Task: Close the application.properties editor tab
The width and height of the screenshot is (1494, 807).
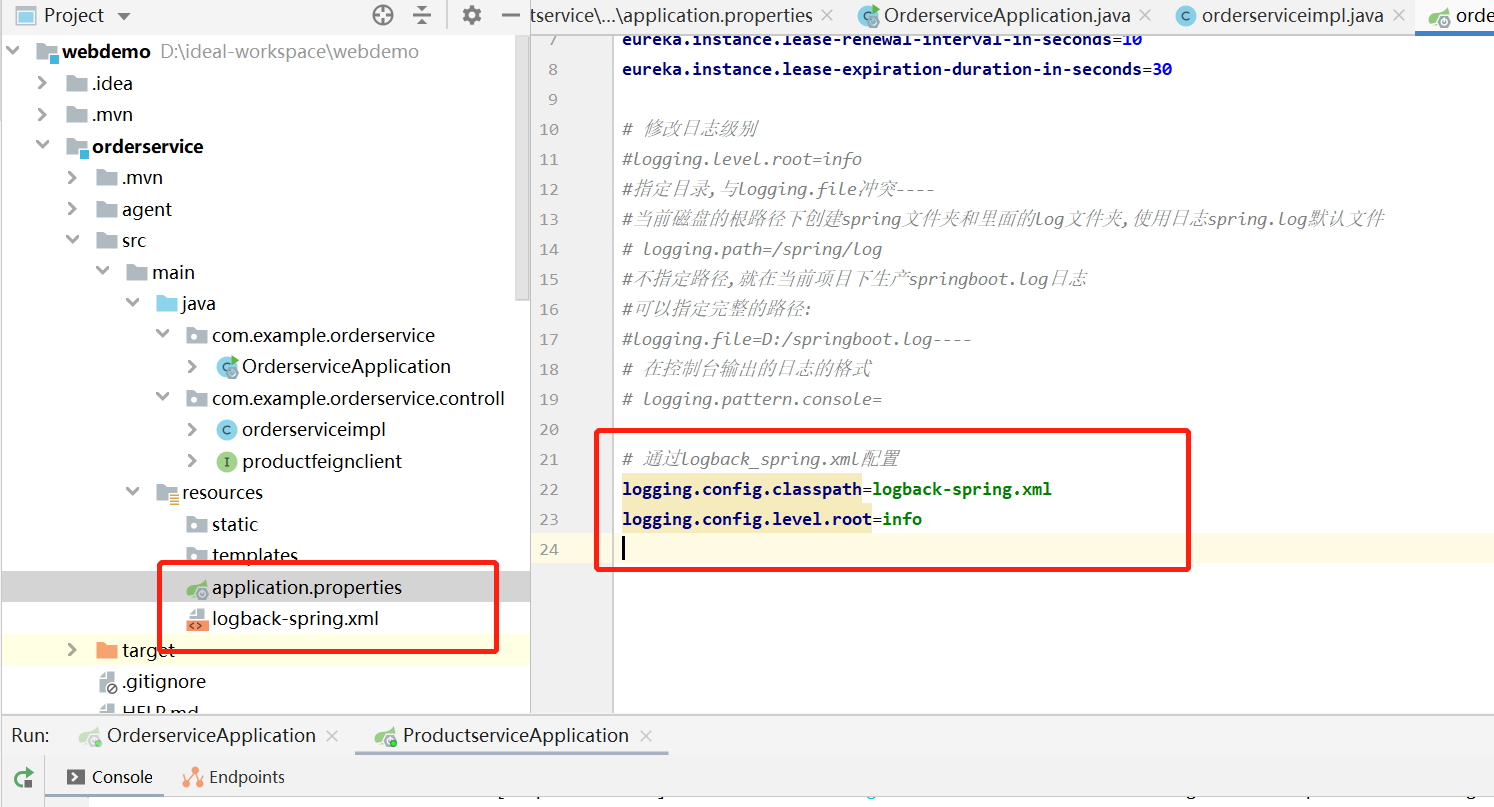Action: 827,16
